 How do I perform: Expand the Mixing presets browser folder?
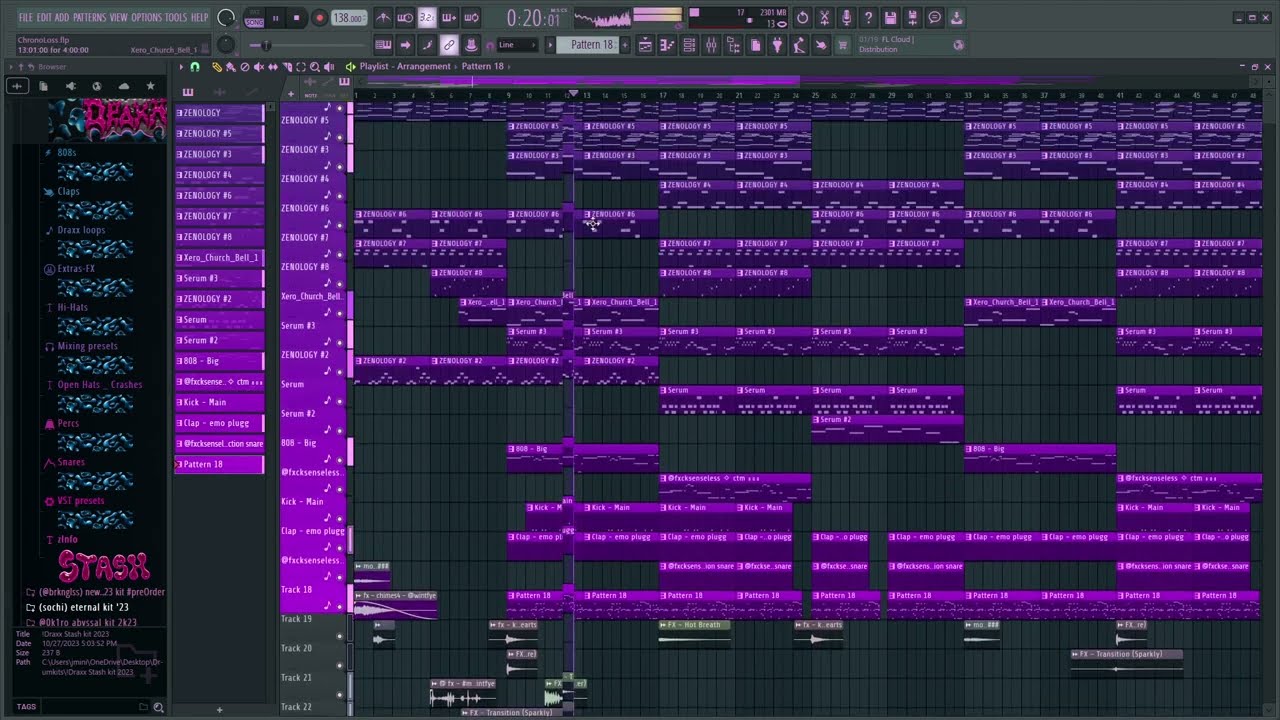coord(87,347)
